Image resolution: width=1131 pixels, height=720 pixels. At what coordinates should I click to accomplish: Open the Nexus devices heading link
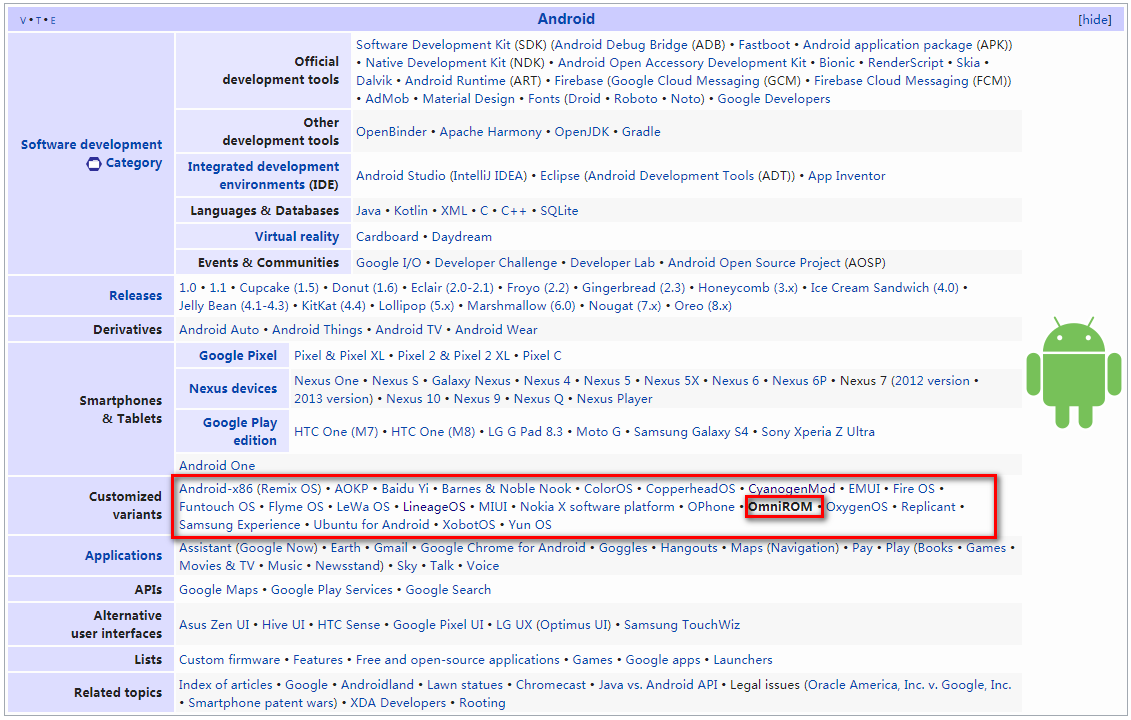233,388
